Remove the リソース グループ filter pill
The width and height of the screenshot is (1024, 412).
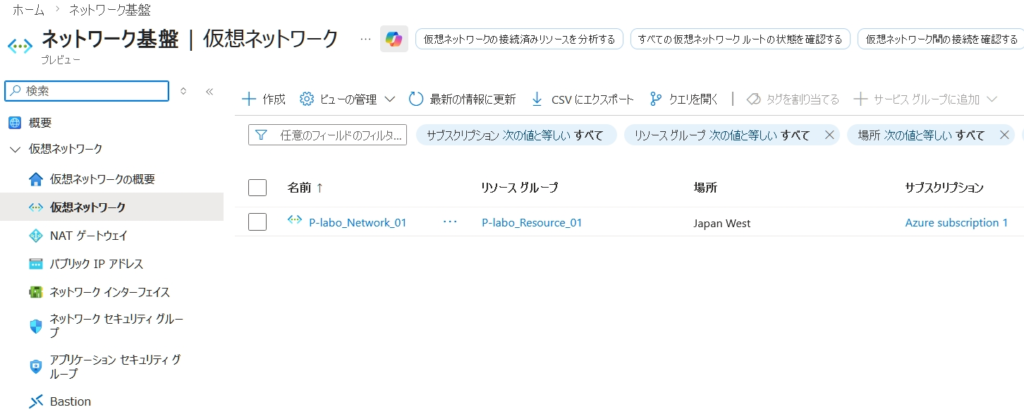click(x=828, y=135)
